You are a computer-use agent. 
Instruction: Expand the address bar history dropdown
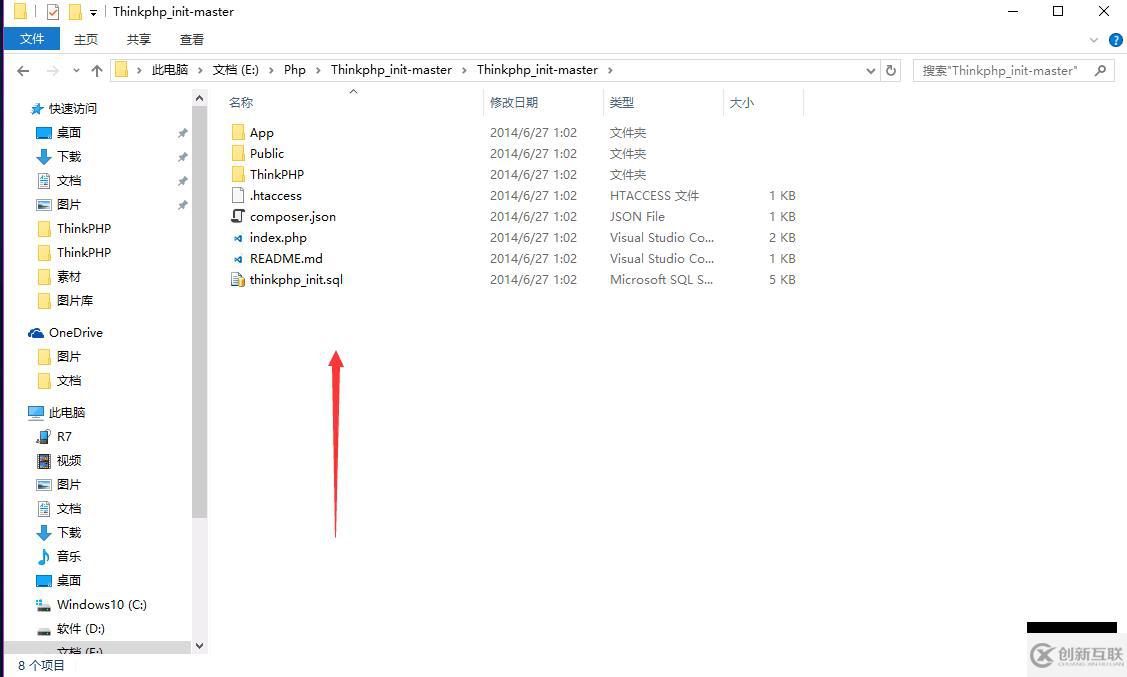870,70
